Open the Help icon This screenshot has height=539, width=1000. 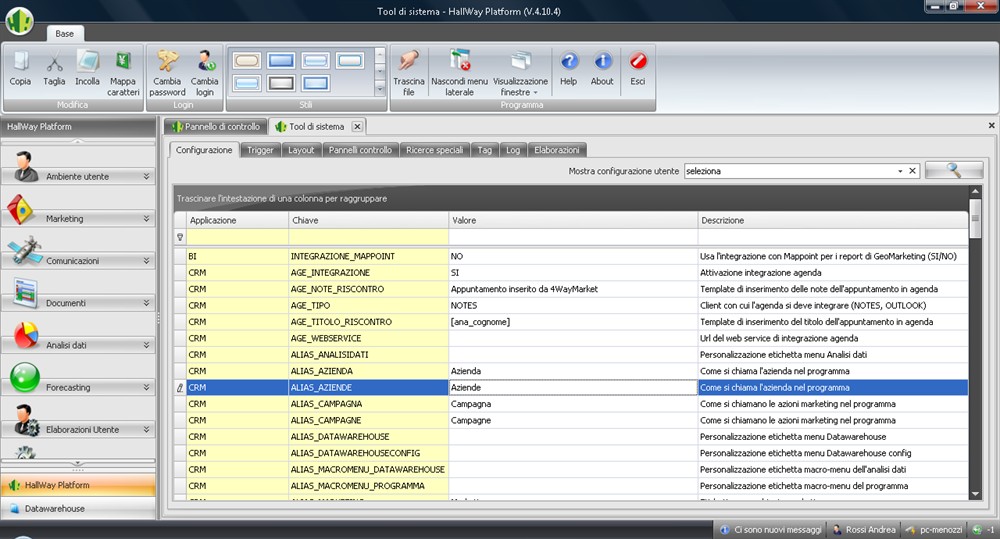point(568,68)
